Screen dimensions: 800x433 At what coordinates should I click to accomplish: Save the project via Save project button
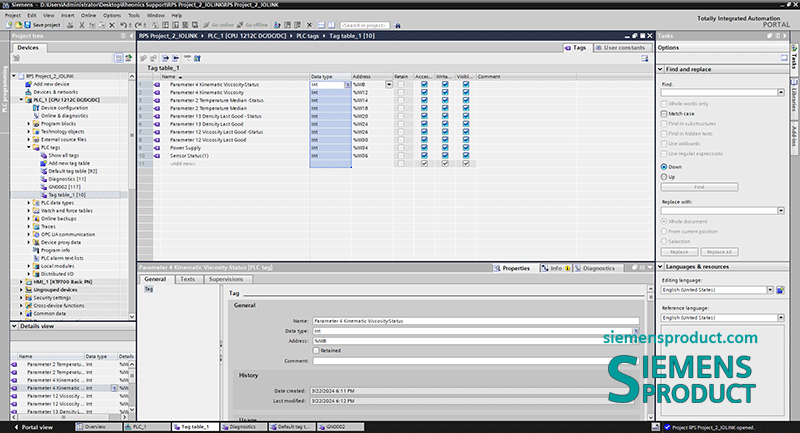(43, 24)
